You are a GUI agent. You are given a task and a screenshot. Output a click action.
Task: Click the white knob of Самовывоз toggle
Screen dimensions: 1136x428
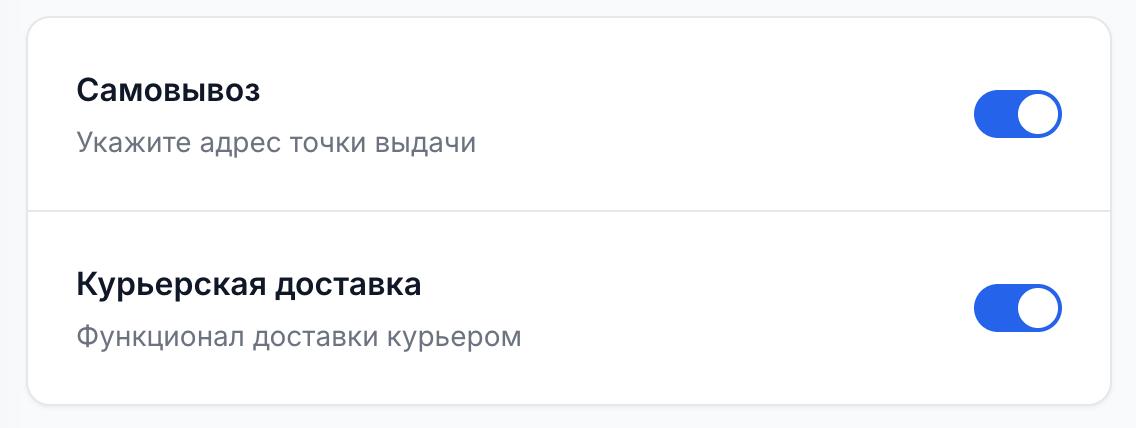pyautogui.click(x=1039, y=115)
